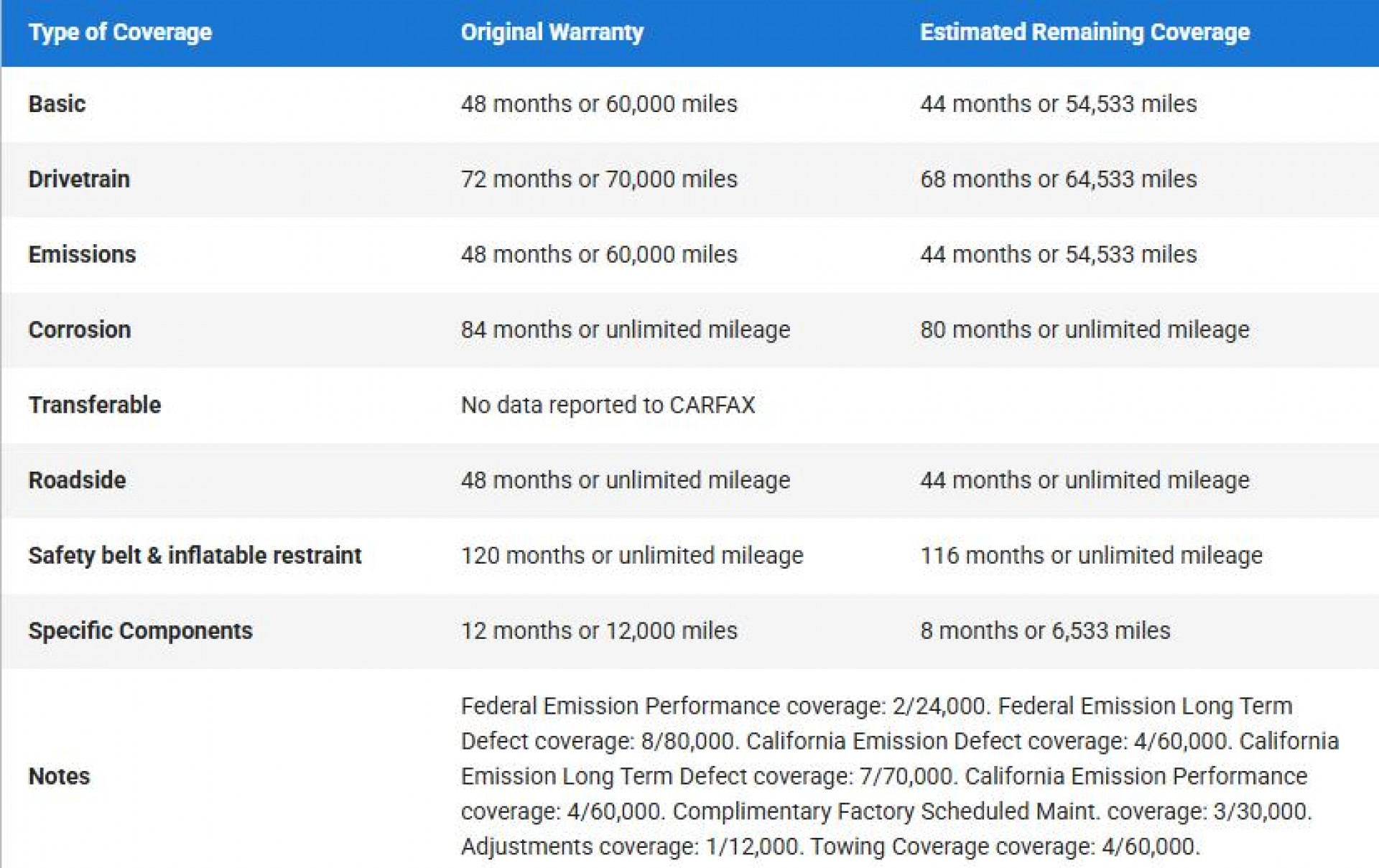Viewport: 1379px width, 868px height.
Task: Click the Estimated Remaining Coverage column header
Action: 1085,32
